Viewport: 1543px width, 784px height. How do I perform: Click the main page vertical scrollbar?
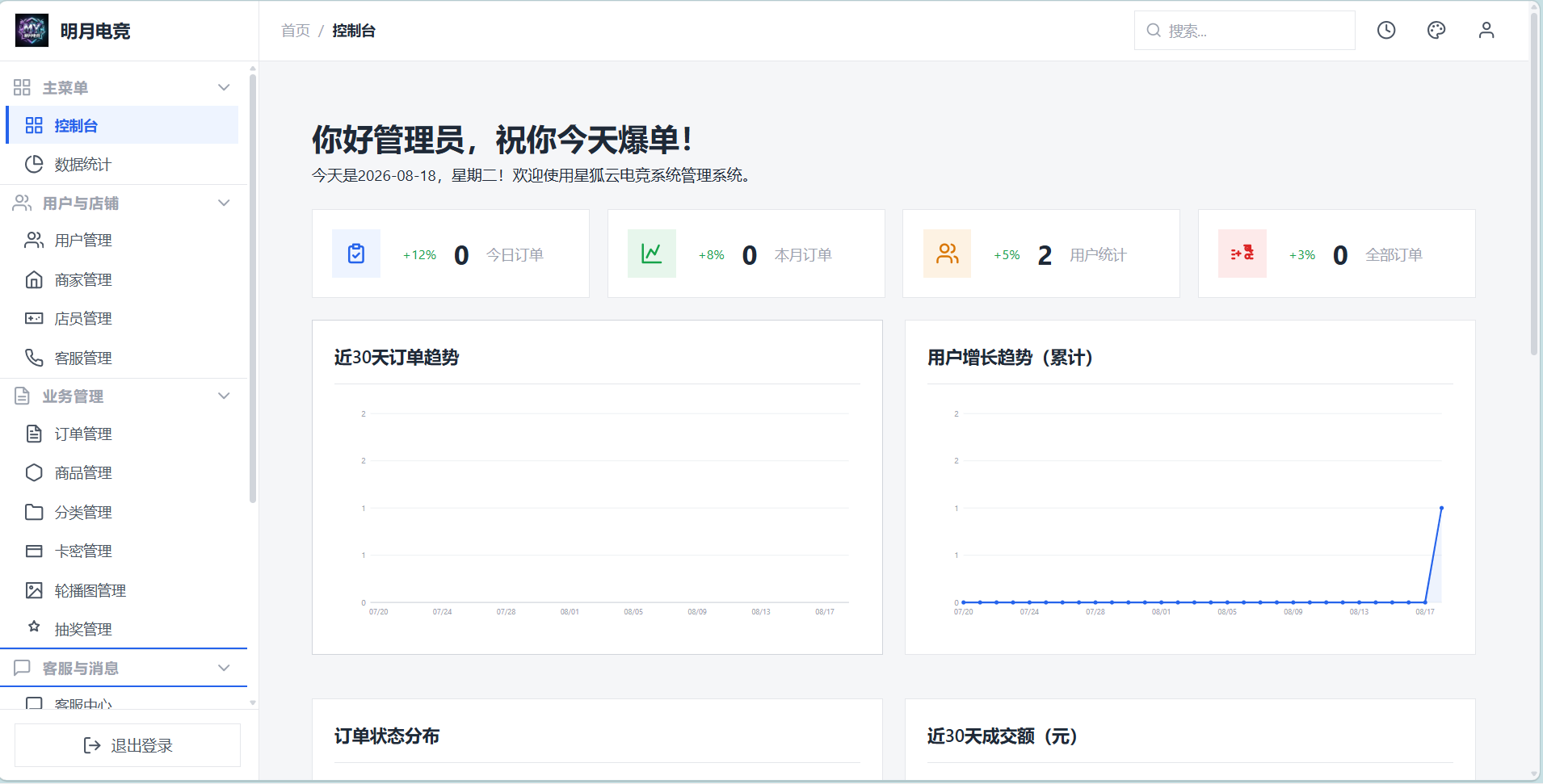[1534, 184]
